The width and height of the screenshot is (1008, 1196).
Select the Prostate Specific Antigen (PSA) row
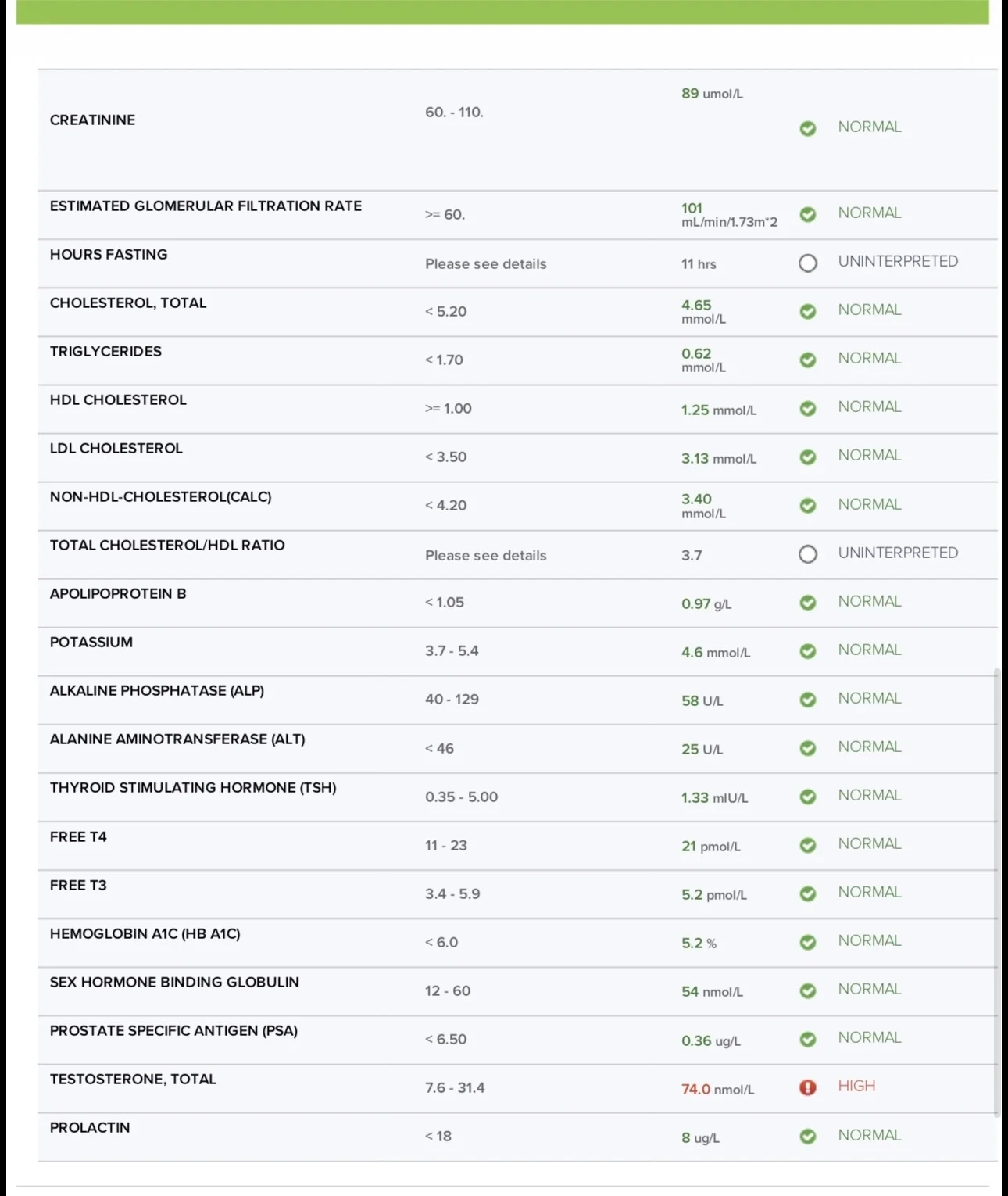[517, 1040]
